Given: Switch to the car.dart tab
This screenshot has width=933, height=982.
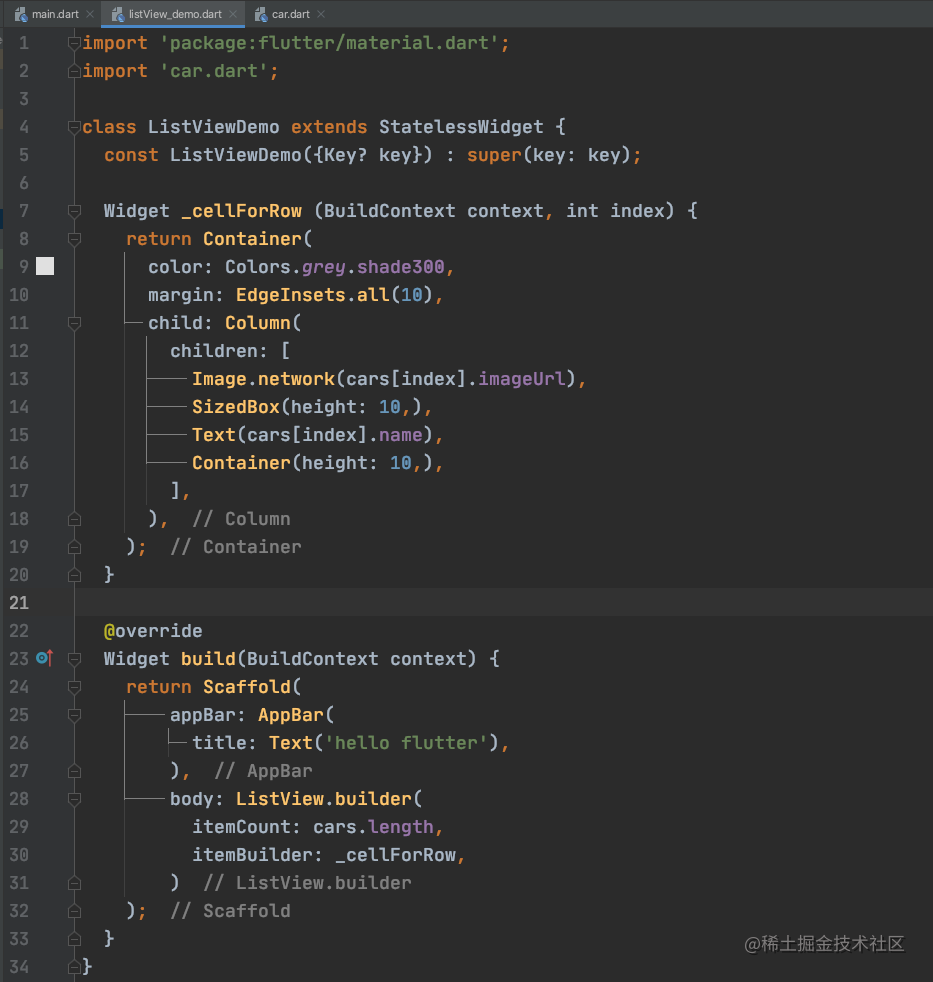Looking at the screenshot, I should pos(291,14).
